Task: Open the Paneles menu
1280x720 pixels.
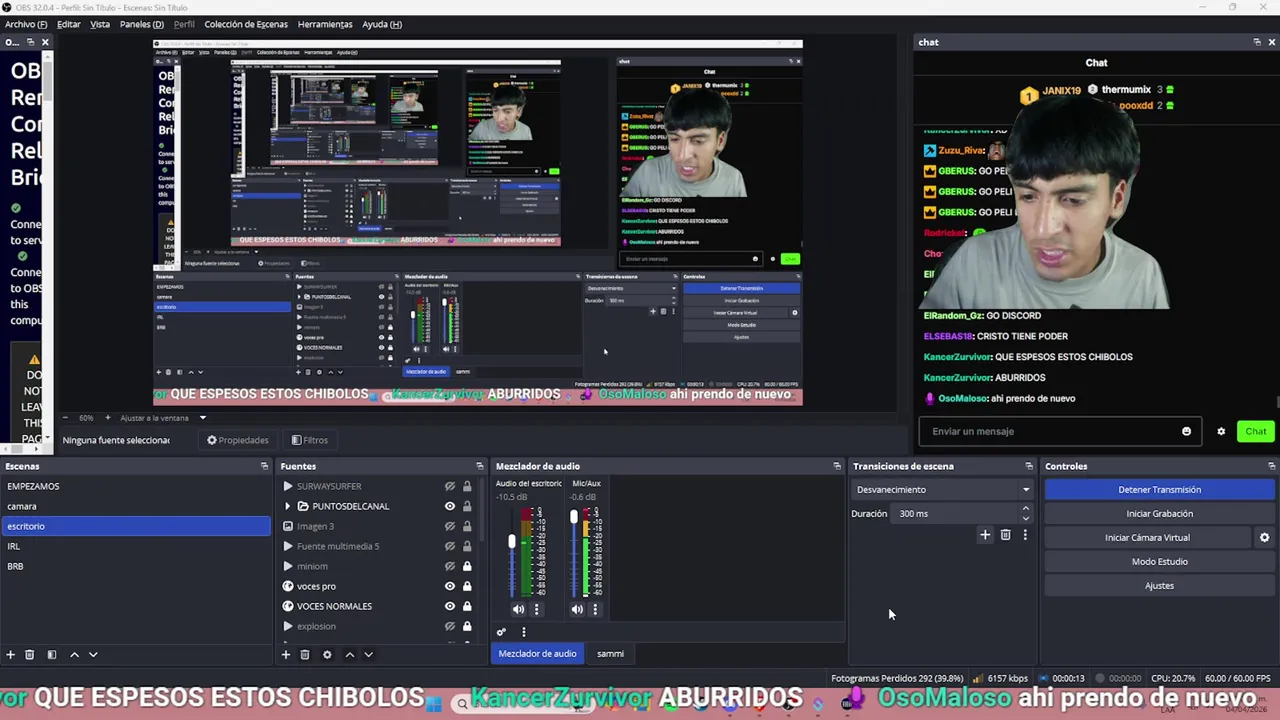Action: [141, 24]
